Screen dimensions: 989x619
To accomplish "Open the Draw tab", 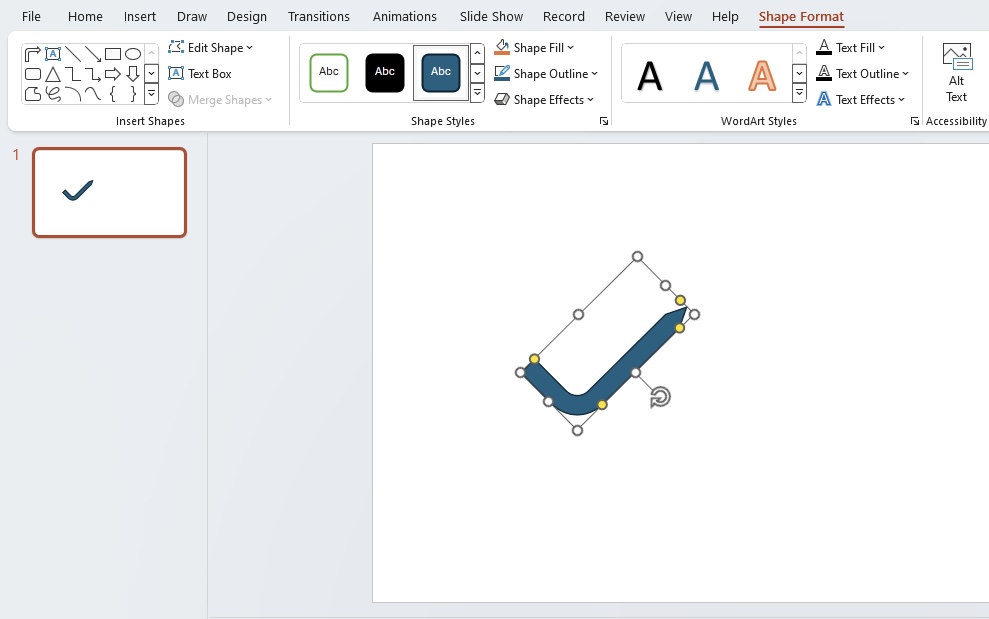I will 192,16.
